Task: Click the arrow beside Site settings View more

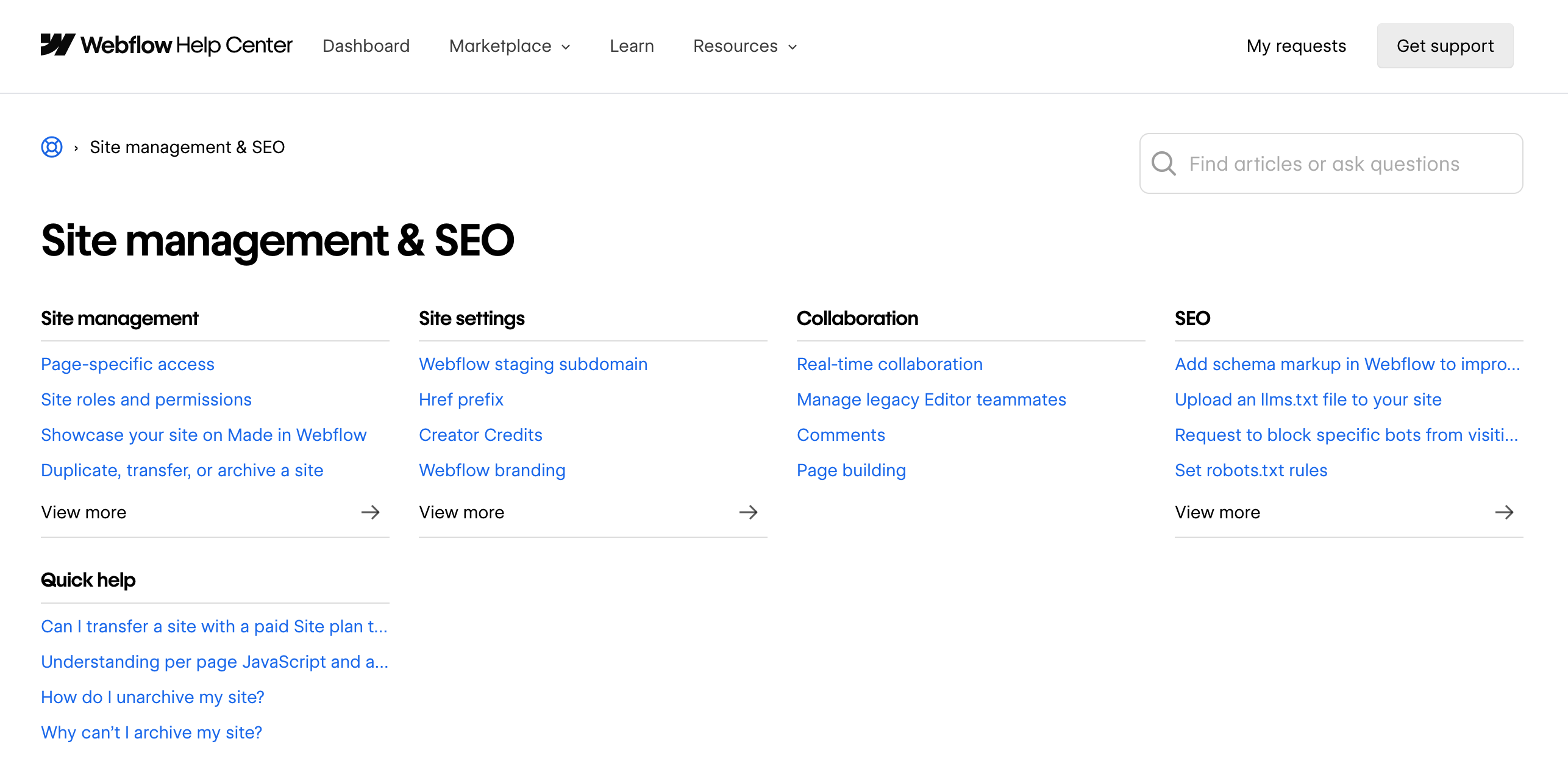Action: point(749,512)
